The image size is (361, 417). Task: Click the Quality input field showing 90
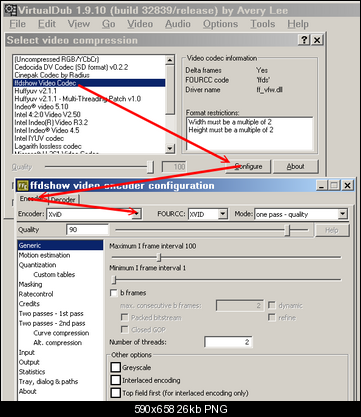point(87,230)
